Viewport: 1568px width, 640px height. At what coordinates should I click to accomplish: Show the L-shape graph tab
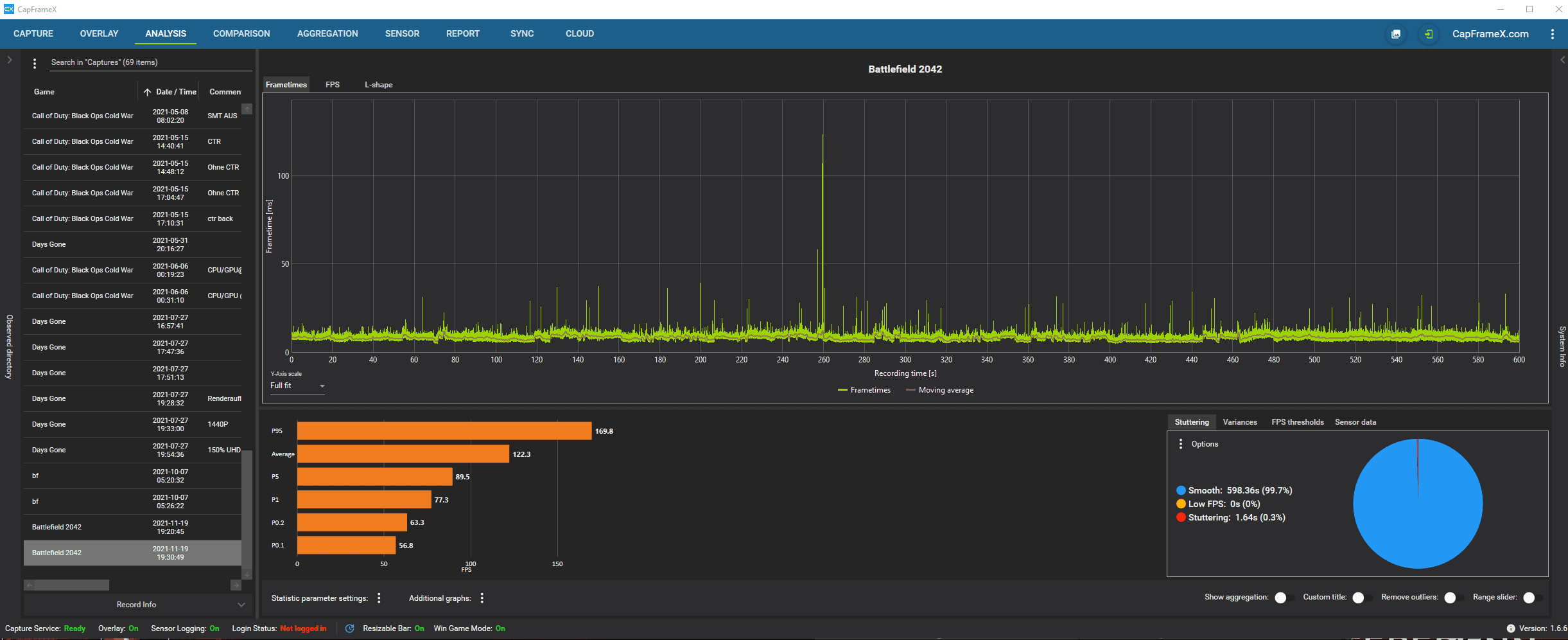coord(379,85)
